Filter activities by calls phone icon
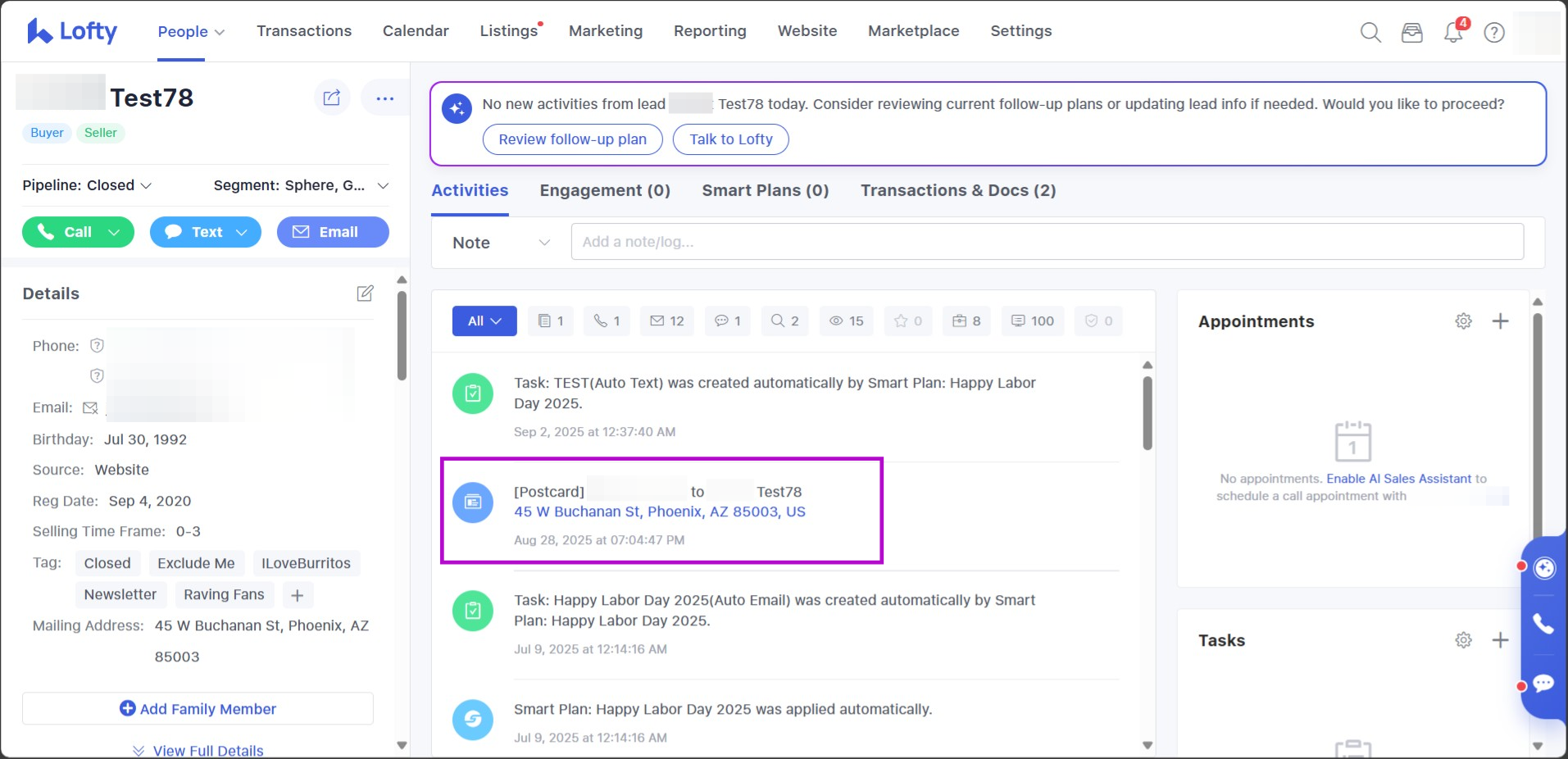 pos(607,321)
